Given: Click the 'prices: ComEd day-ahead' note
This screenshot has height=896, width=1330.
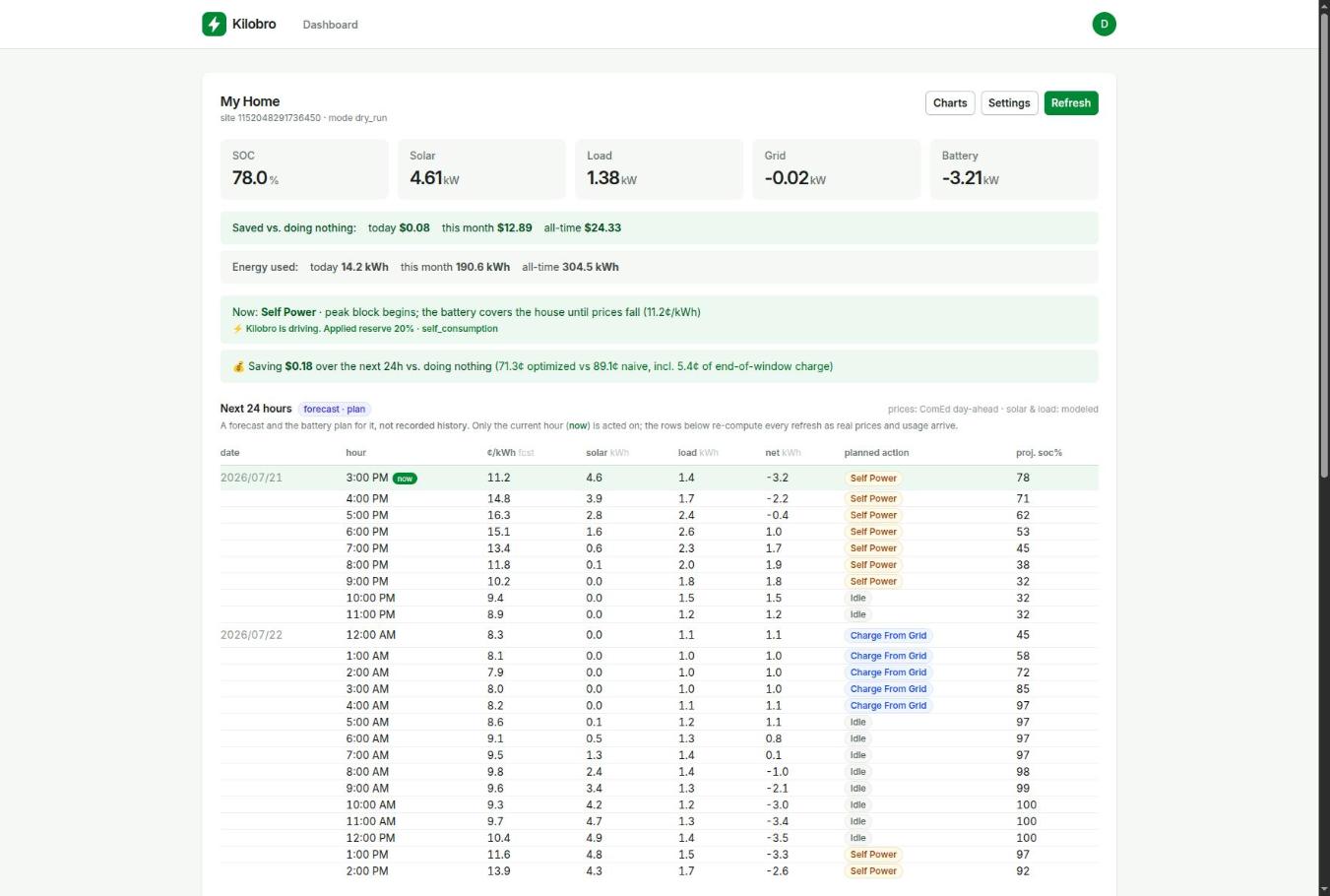Looking at the screenshot, I should point(992,410).
